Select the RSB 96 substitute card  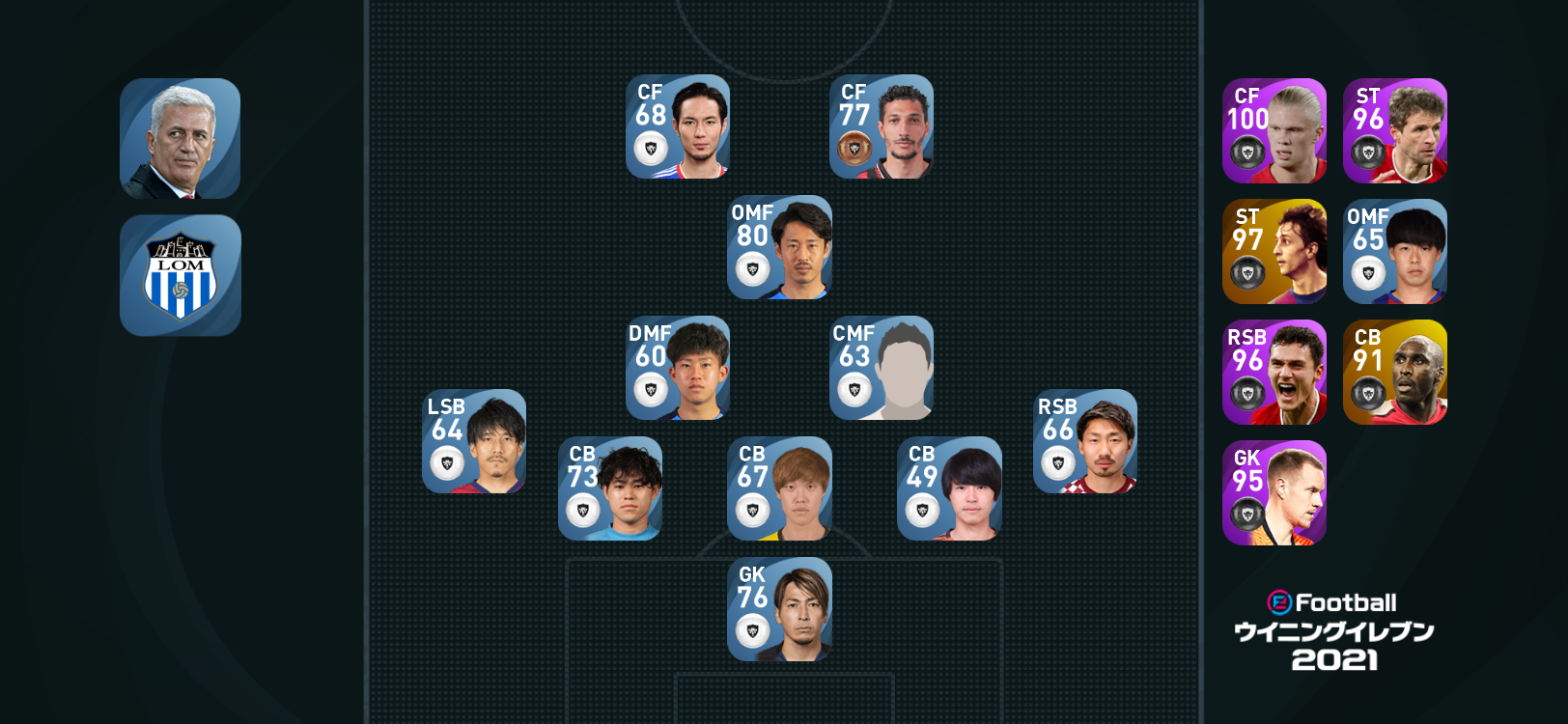point(1274,372)
